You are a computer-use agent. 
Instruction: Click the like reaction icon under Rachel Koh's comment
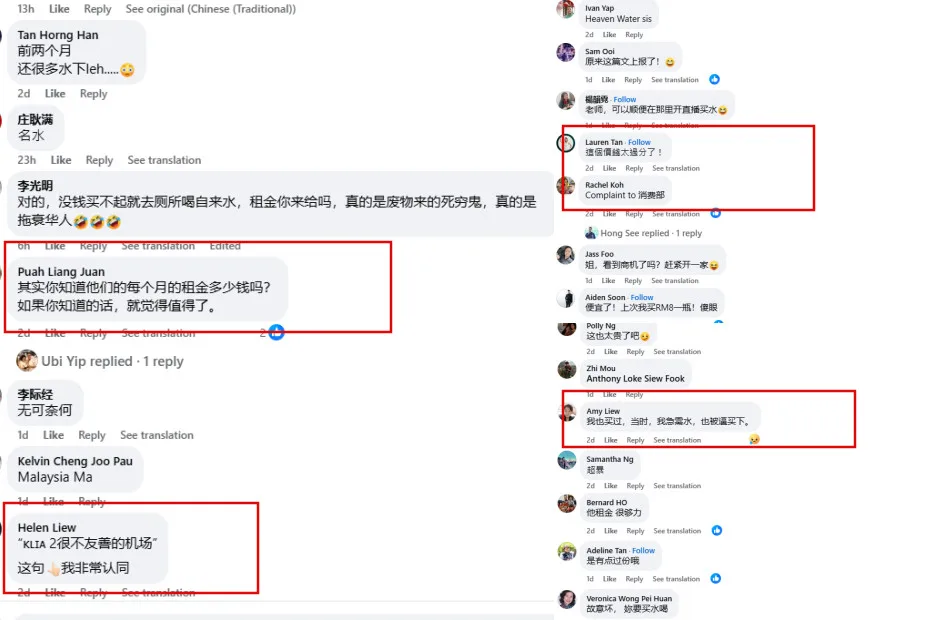pyautogui.click(x=716, y=213)
